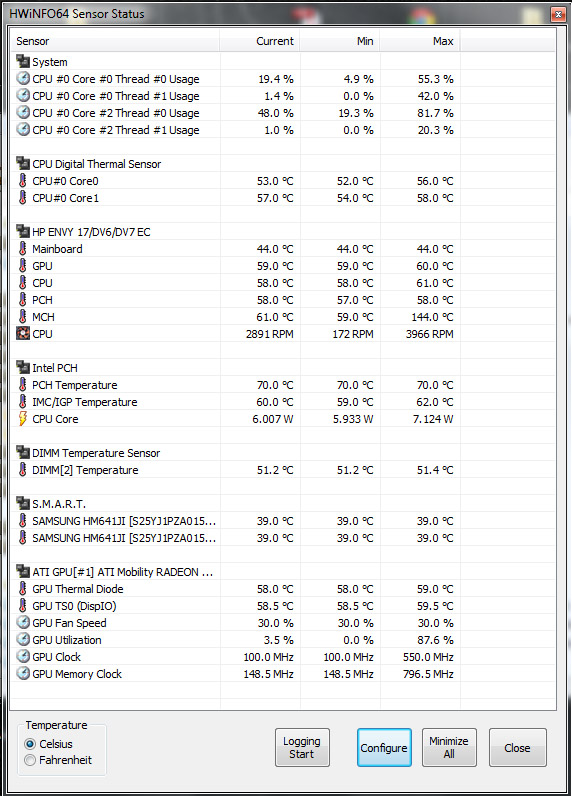Viewport: 572px width, 796px height.
Task: Select the CPU fan RPM icon
Action: pos(23,334)
